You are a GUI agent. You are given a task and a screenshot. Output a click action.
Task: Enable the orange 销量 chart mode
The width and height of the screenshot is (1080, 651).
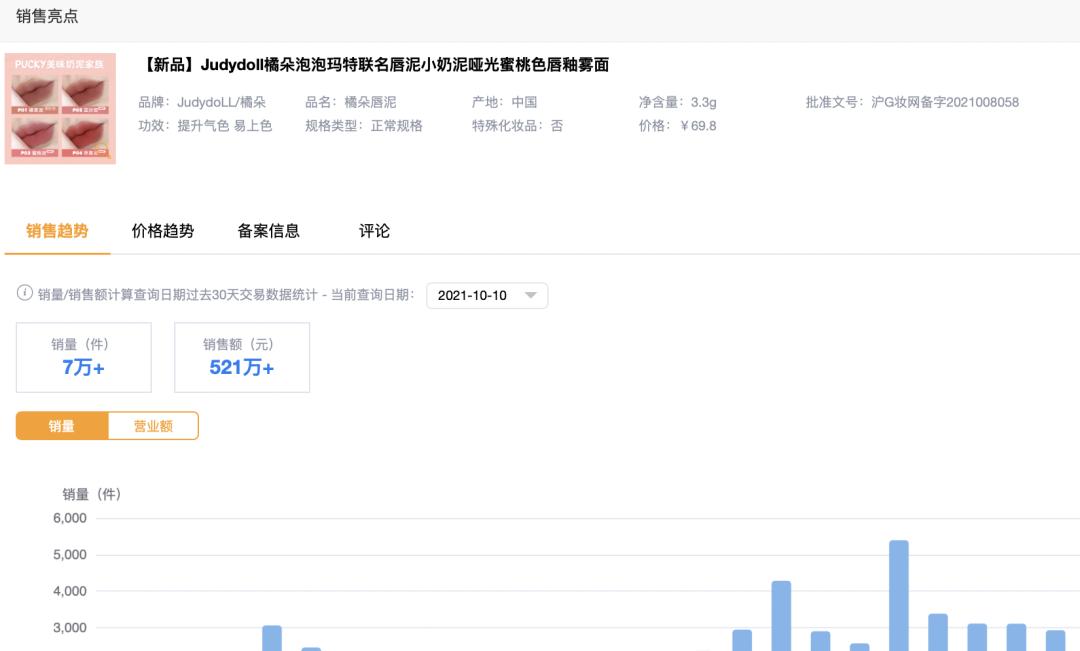click(61, 425)
